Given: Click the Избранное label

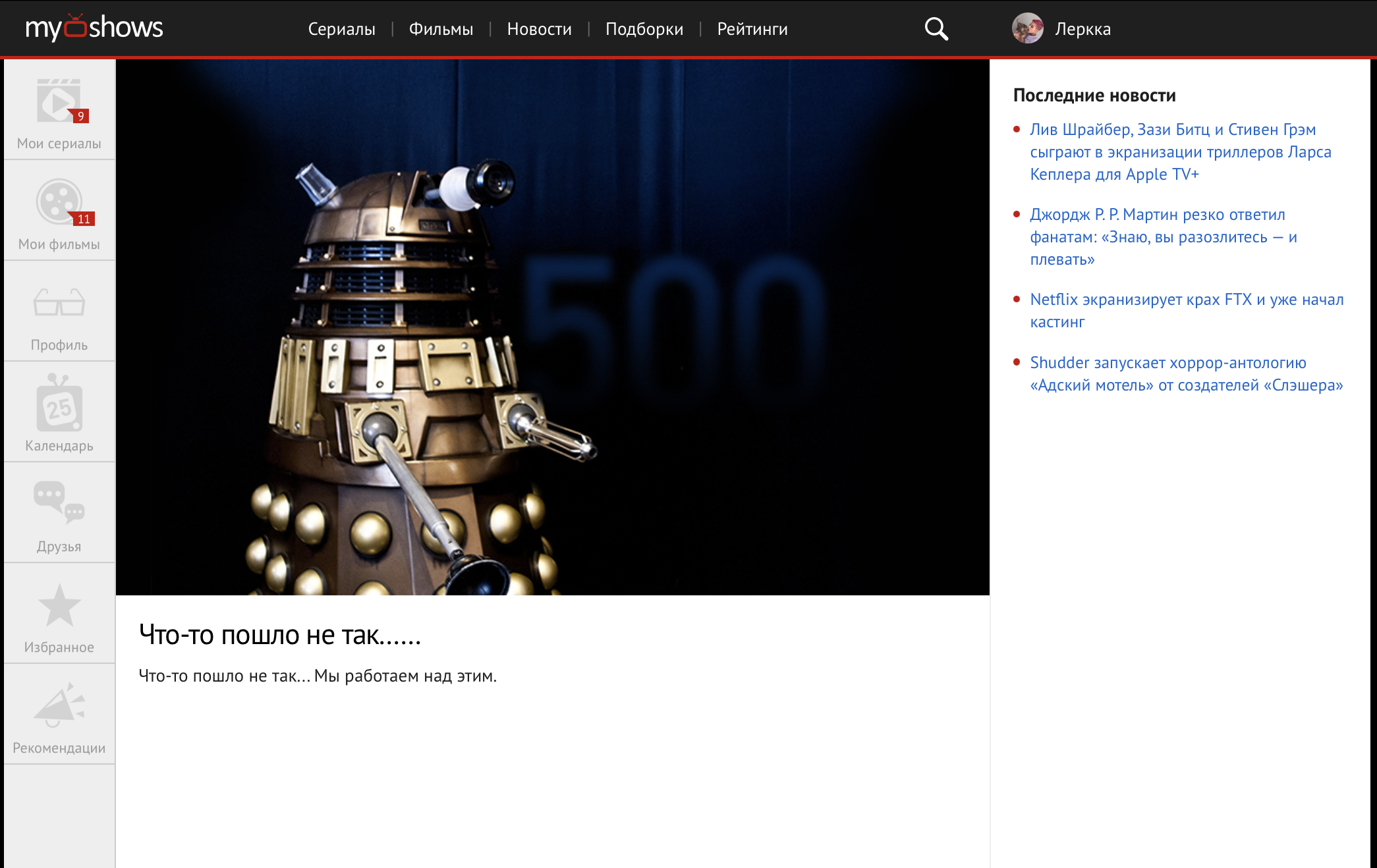Looking at the screenshot, I should pyautogui.click(x=59, y=647).
